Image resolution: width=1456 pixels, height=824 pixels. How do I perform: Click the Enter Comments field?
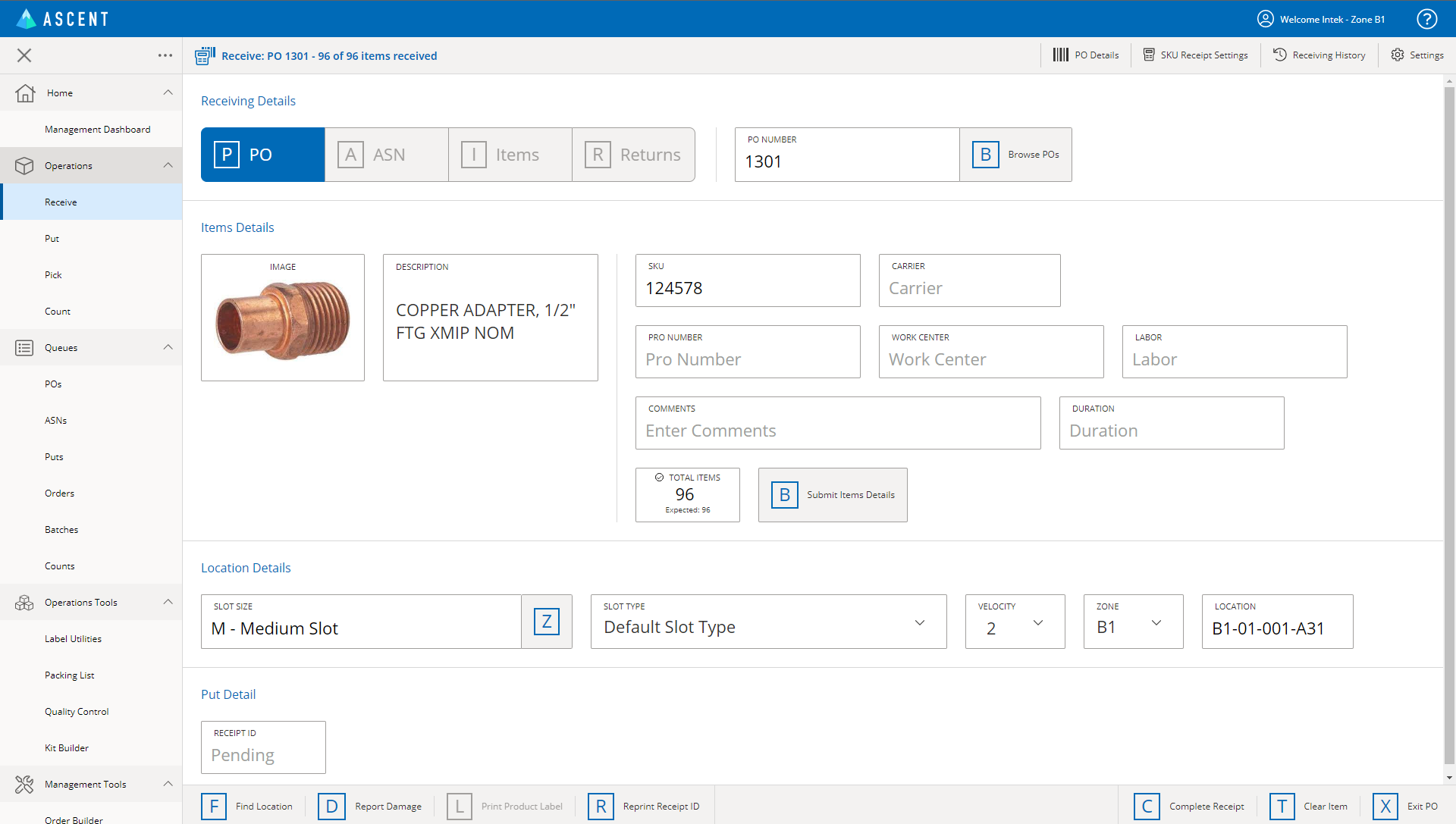click(838, 423)
